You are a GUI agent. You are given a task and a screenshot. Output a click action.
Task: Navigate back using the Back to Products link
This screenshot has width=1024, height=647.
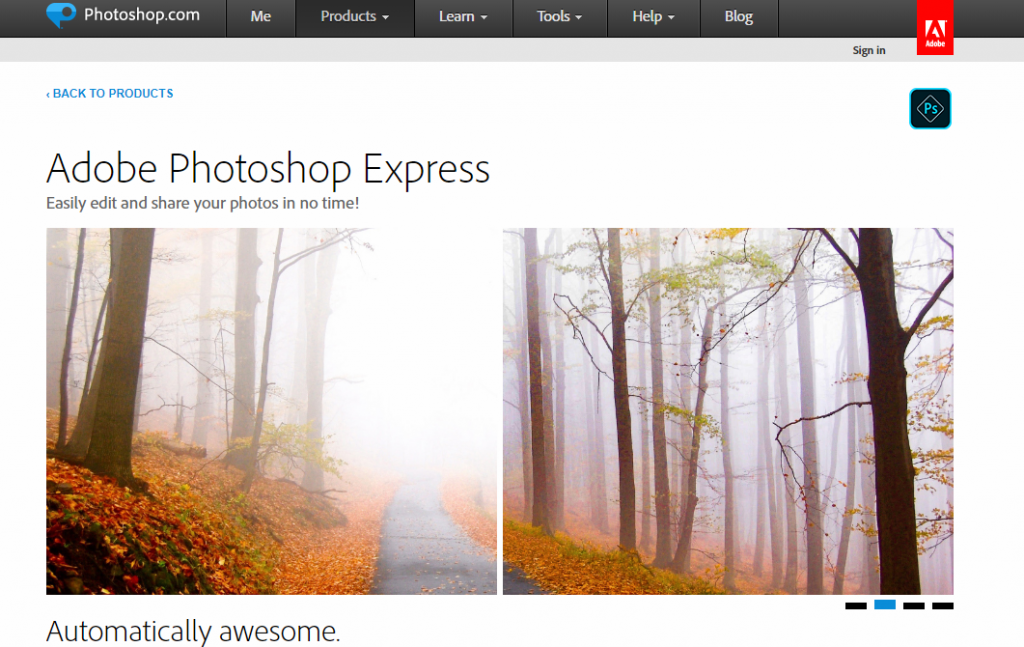110,93
